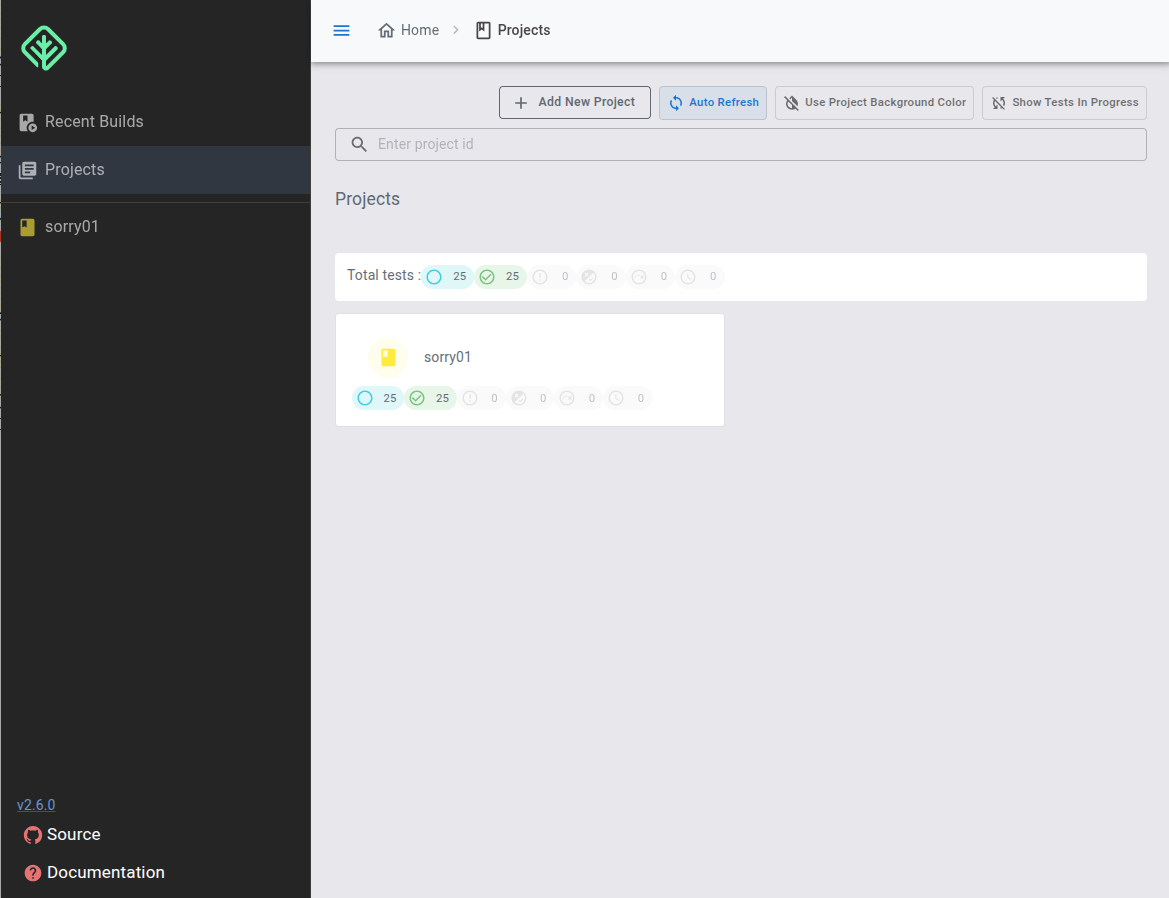Click the Projects breadcrumb book icon

483,31
